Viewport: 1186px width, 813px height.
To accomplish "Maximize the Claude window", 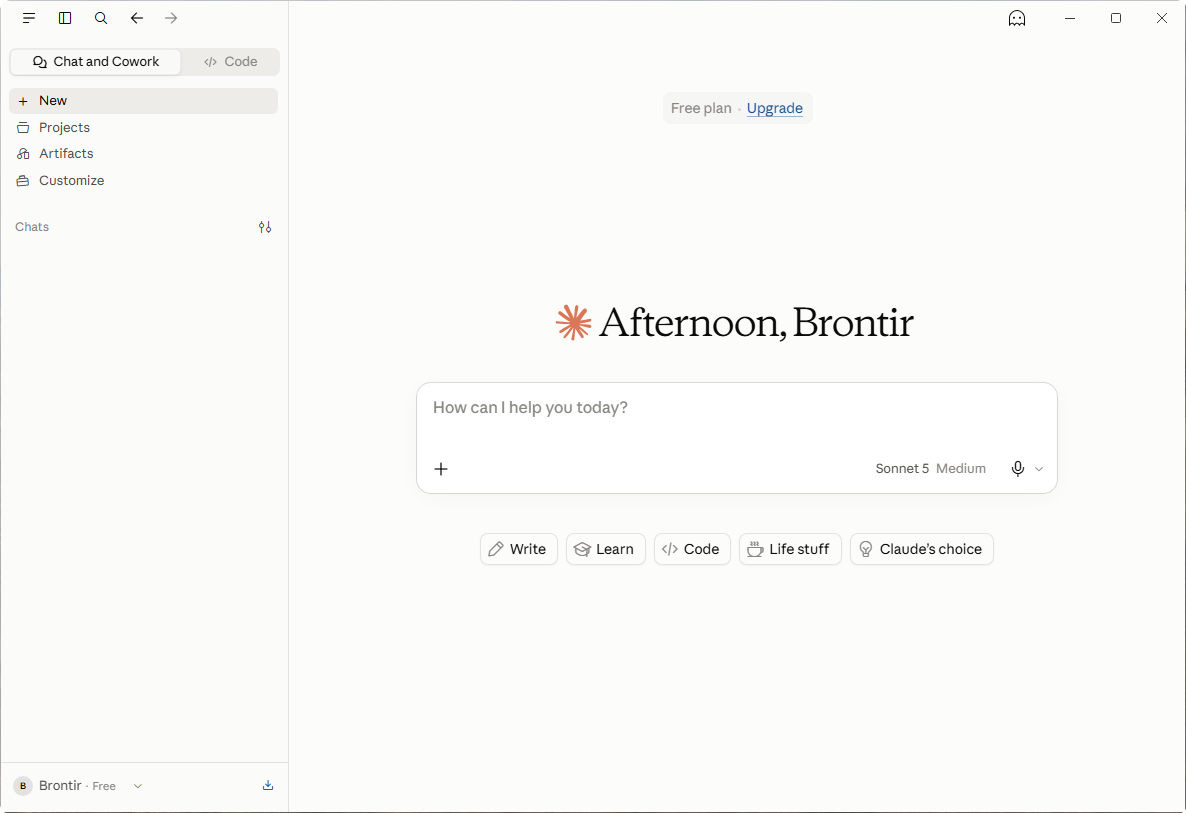I will click(x=1116, y=18).
